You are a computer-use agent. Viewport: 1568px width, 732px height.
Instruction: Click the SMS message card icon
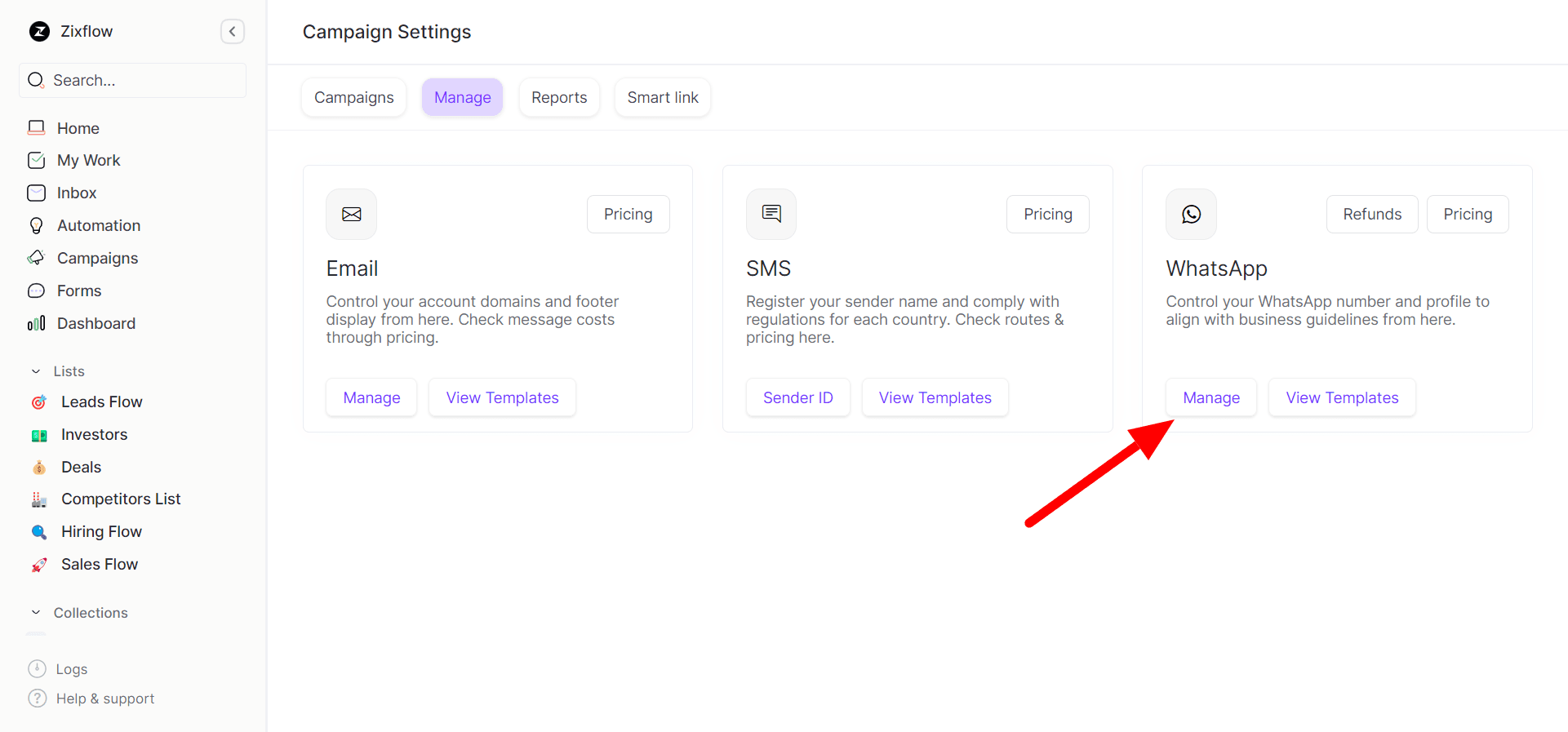[771, 215]
